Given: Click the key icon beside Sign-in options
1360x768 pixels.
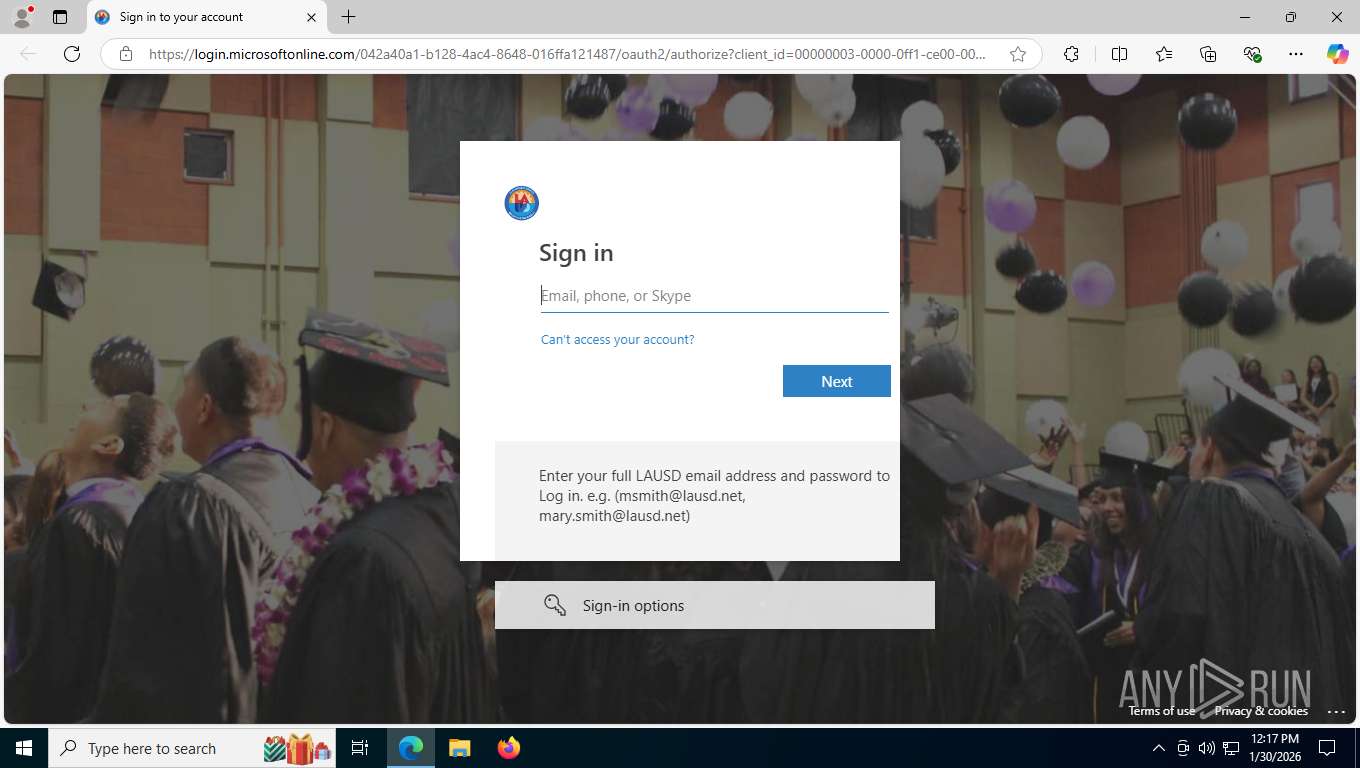Looking at the screenshot, I should [555, 605].
